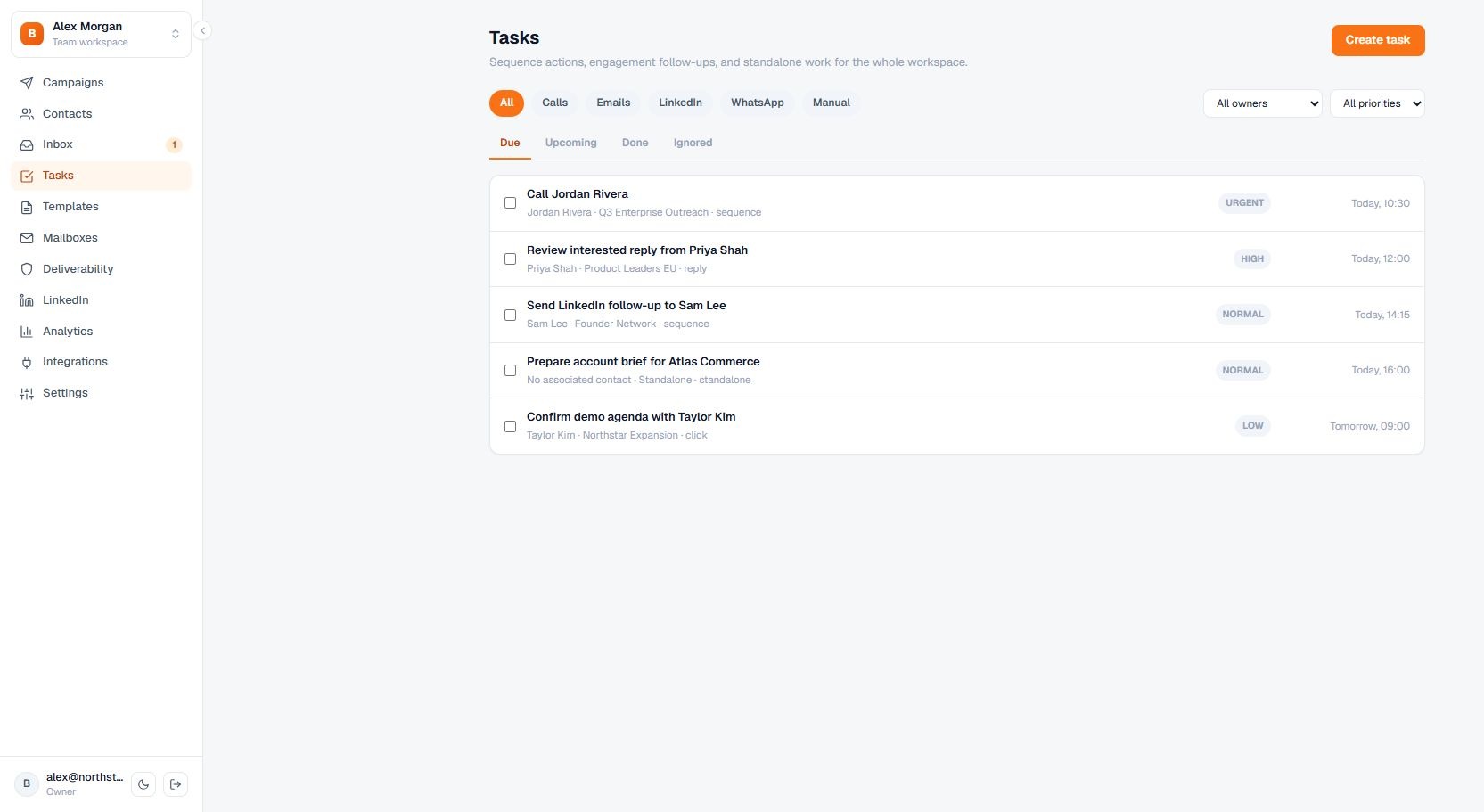1484x812 pixels.
Task: Click the alex@northst... account email
Action: pyautogui.click(x=85, y=777)
